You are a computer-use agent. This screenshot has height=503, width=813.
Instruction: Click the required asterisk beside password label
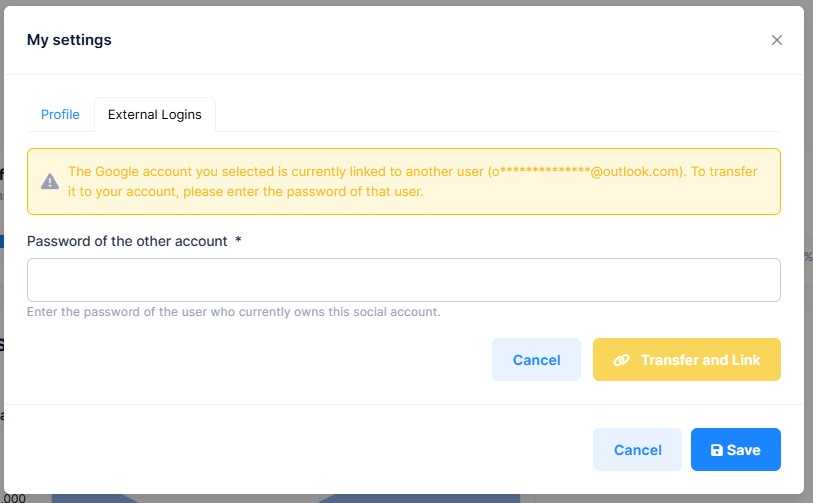238,240
